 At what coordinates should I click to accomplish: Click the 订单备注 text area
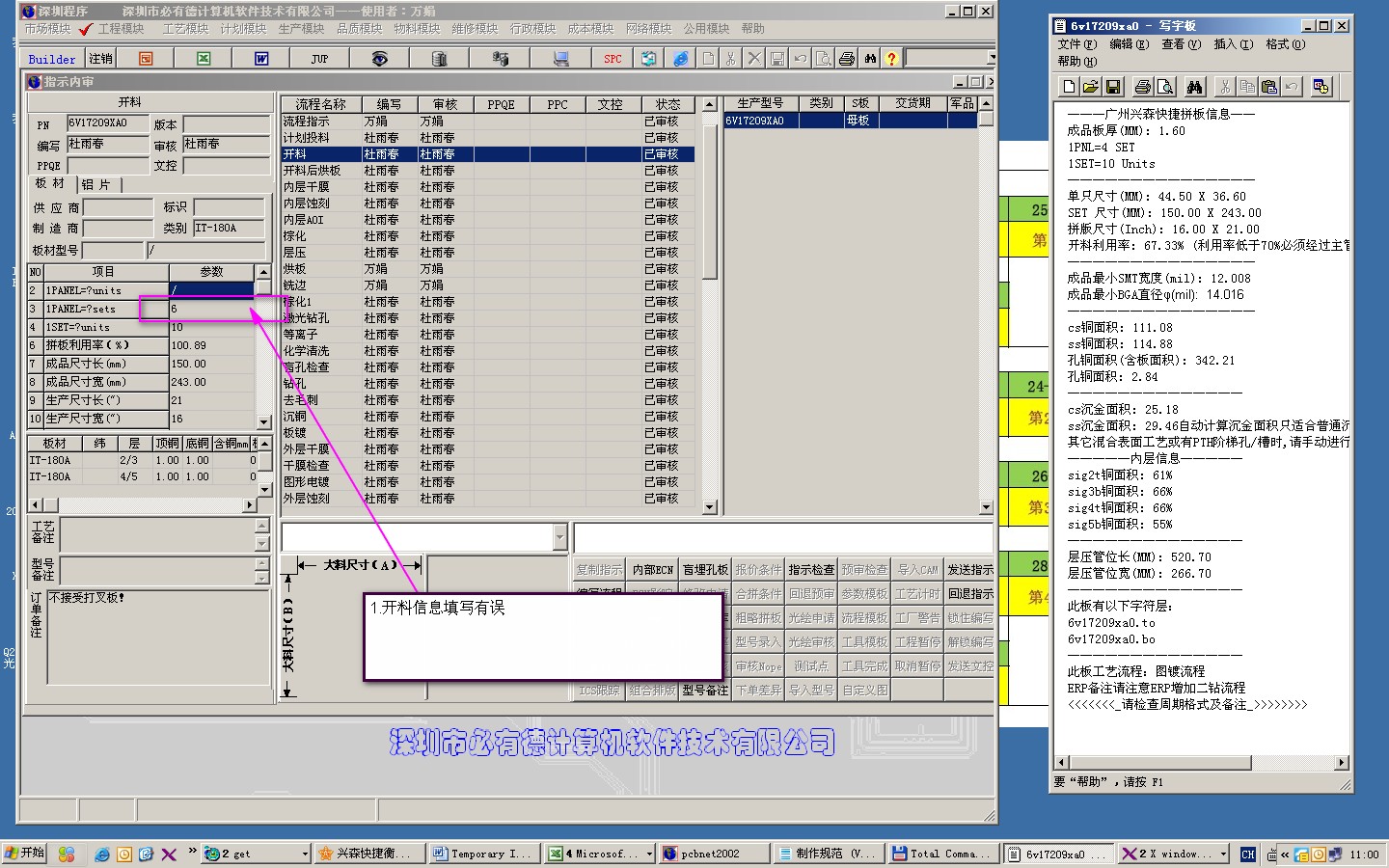157,636
